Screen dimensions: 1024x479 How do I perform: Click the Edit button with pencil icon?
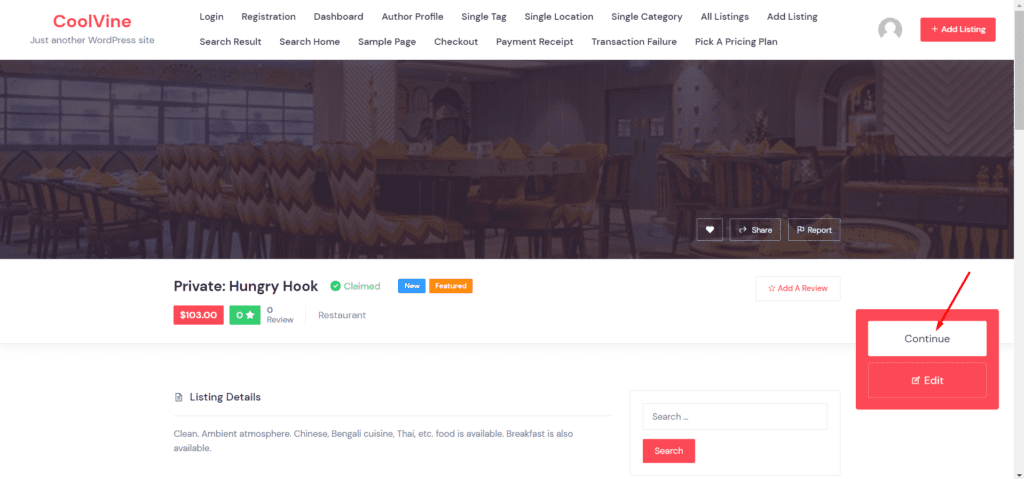(927, 380)
